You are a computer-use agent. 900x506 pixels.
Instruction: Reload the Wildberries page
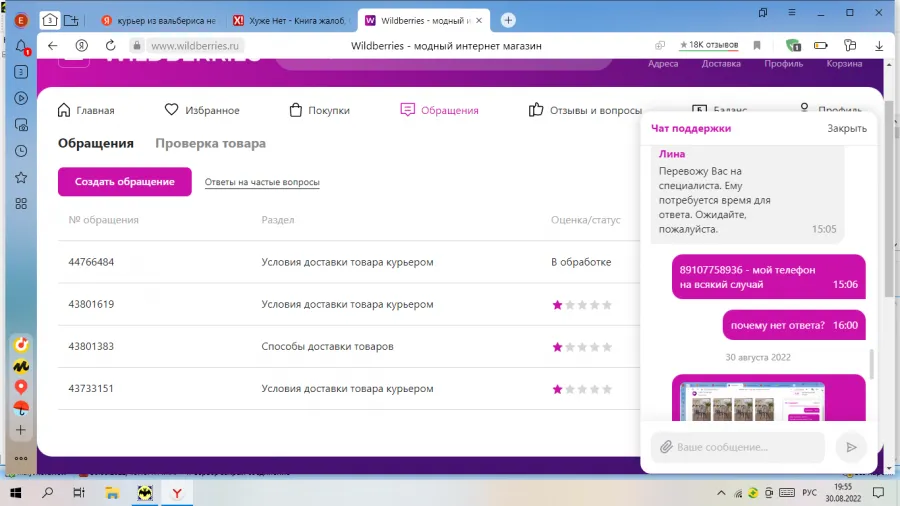click(111, 46)
